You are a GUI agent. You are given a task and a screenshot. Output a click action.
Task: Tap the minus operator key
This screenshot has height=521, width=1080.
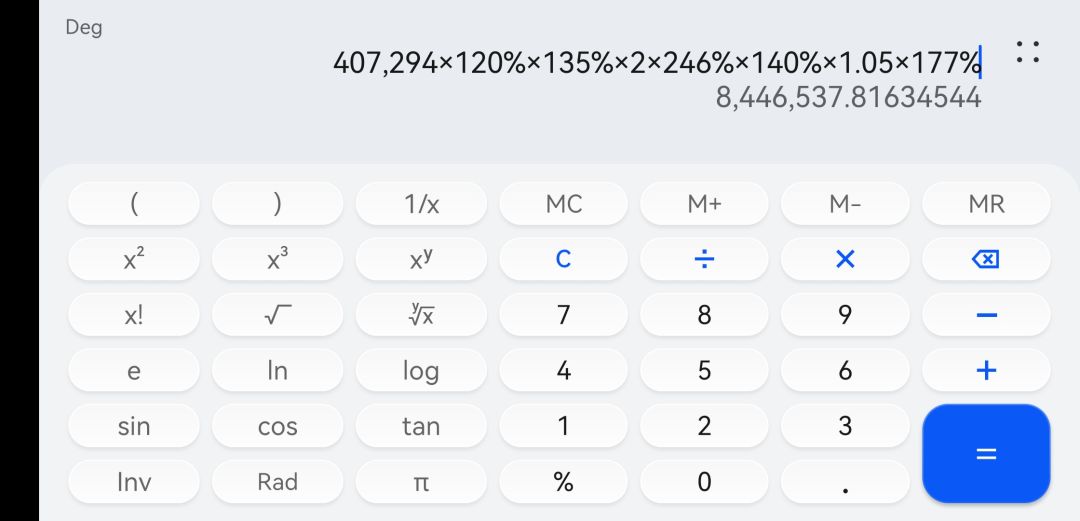click(986, 315)
